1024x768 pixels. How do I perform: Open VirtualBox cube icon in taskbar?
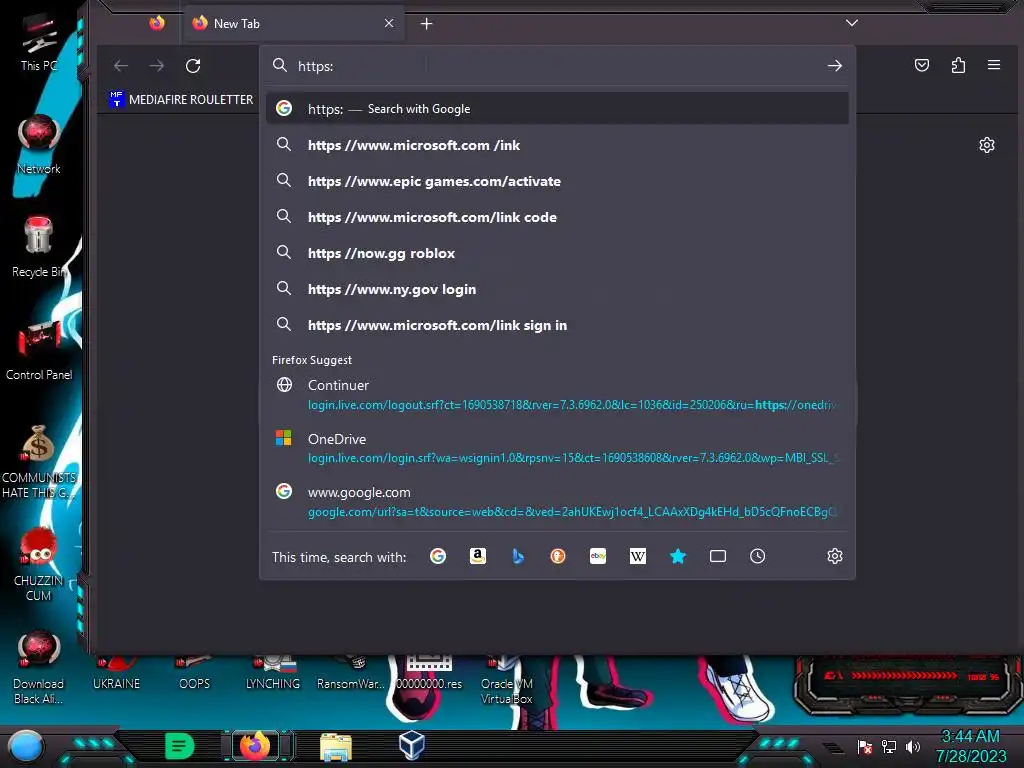412,745
